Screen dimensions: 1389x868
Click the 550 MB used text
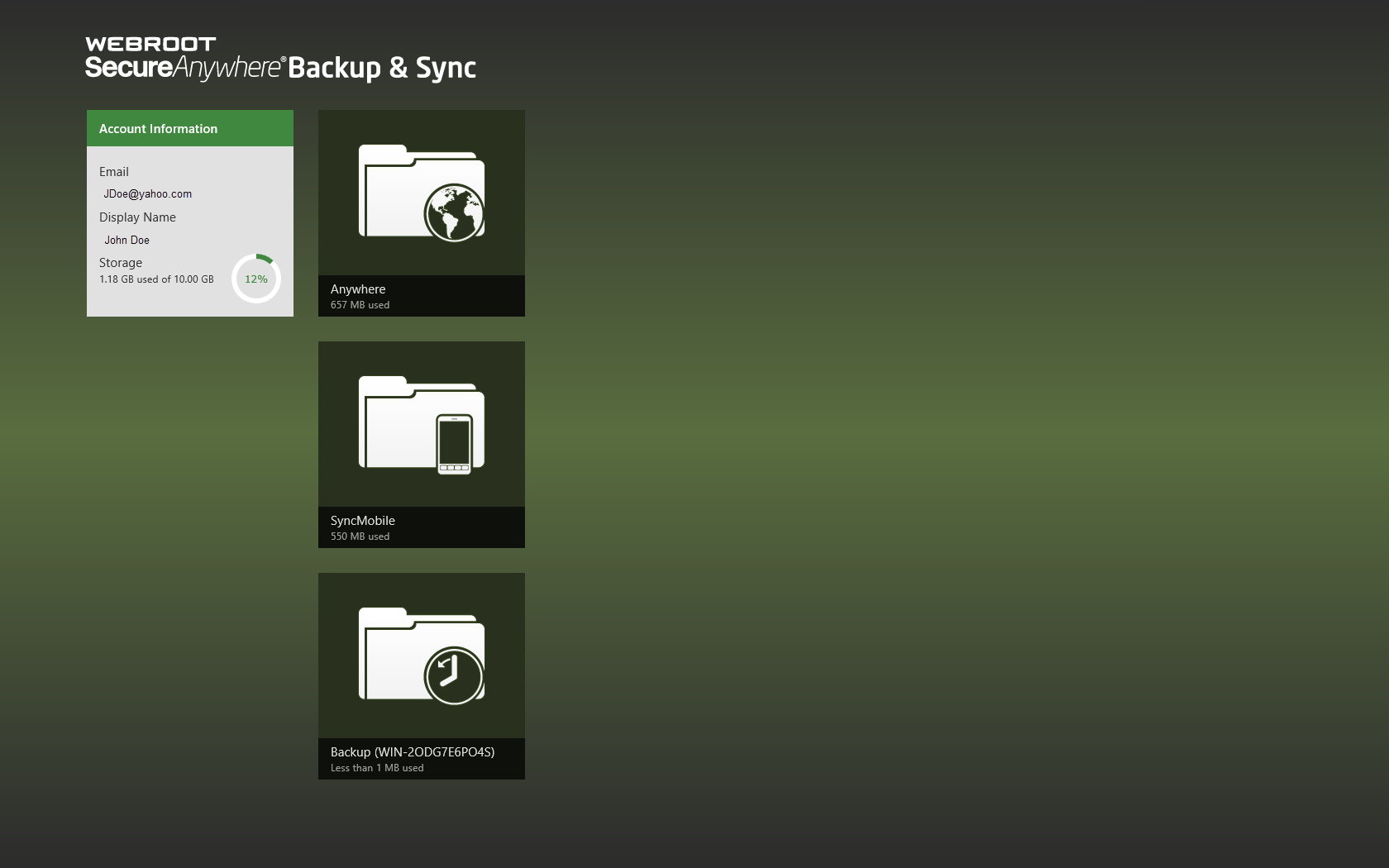tap(360, 537)
